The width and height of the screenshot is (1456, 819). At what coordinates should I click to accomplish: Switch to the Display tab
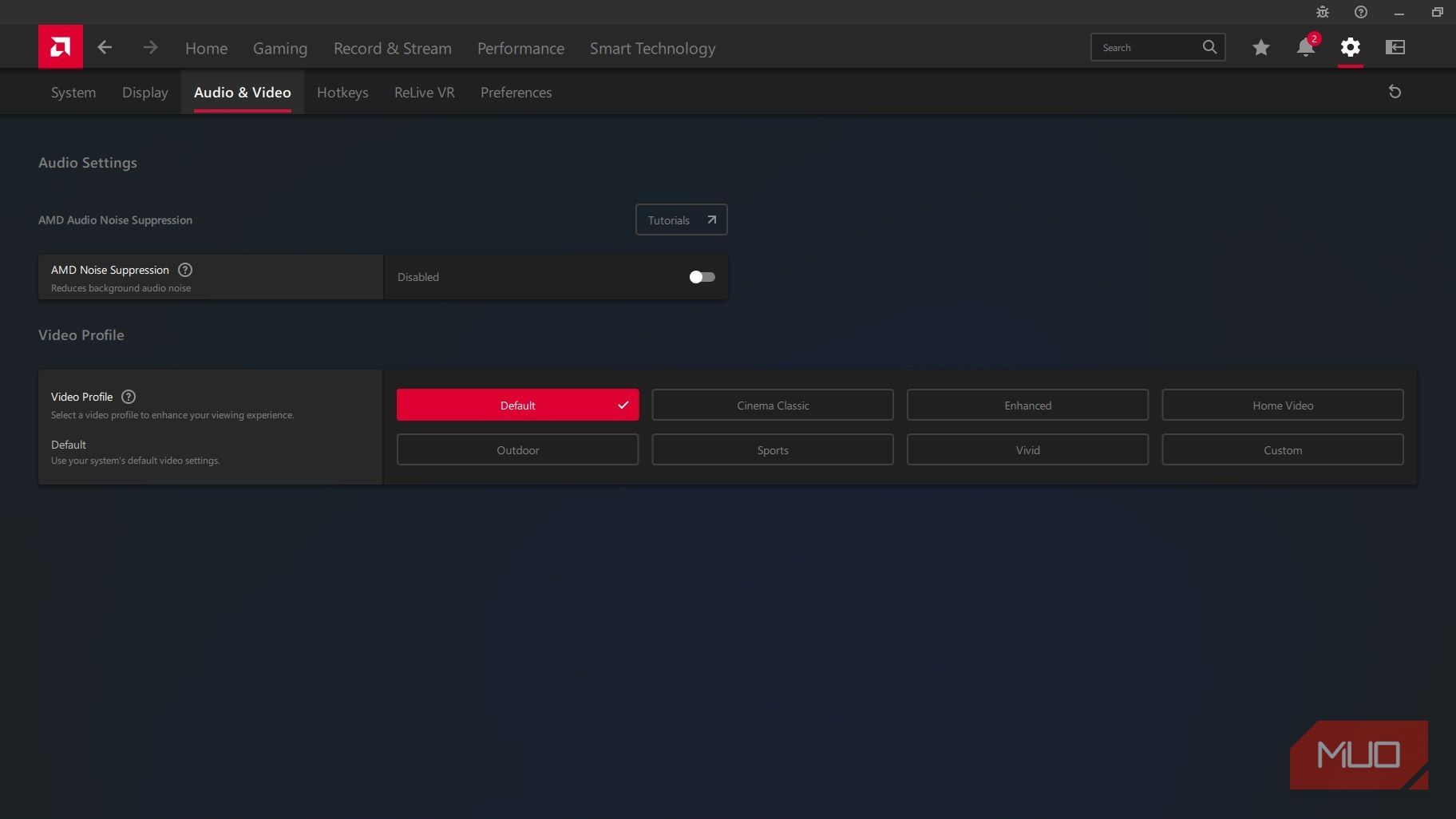click(x=144, y=92)
